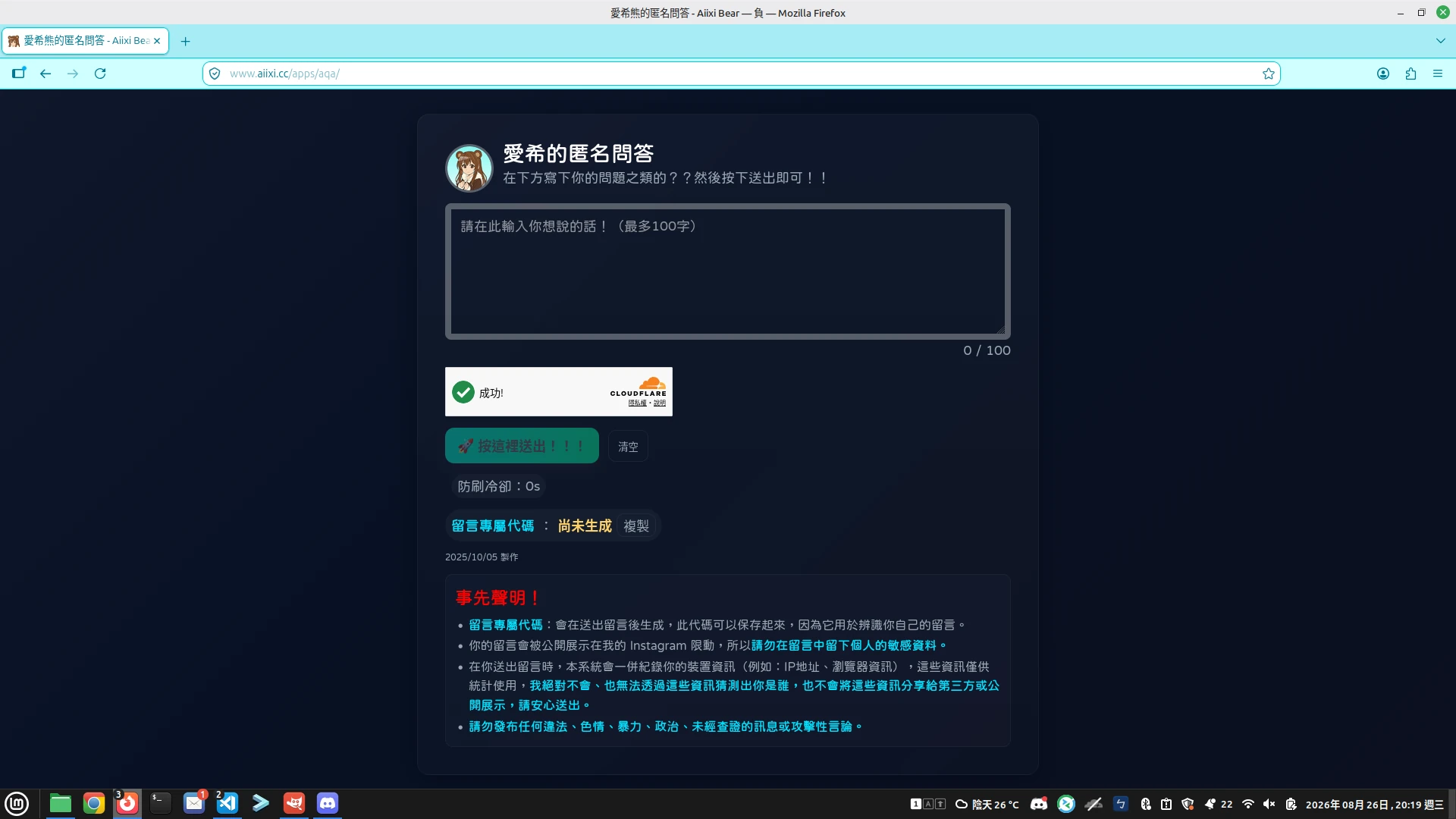Click the muted volume tray icon
This screenshot has width=1456, height=819.
point(1269,804)
